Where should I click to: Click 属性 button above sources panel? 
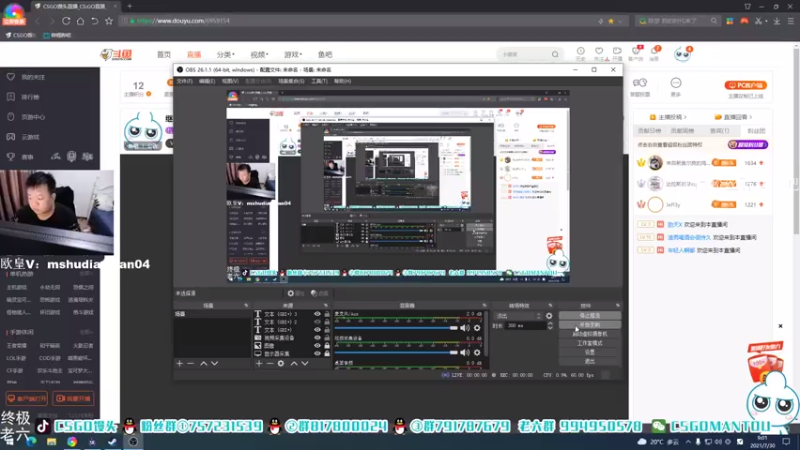[295, 293]
